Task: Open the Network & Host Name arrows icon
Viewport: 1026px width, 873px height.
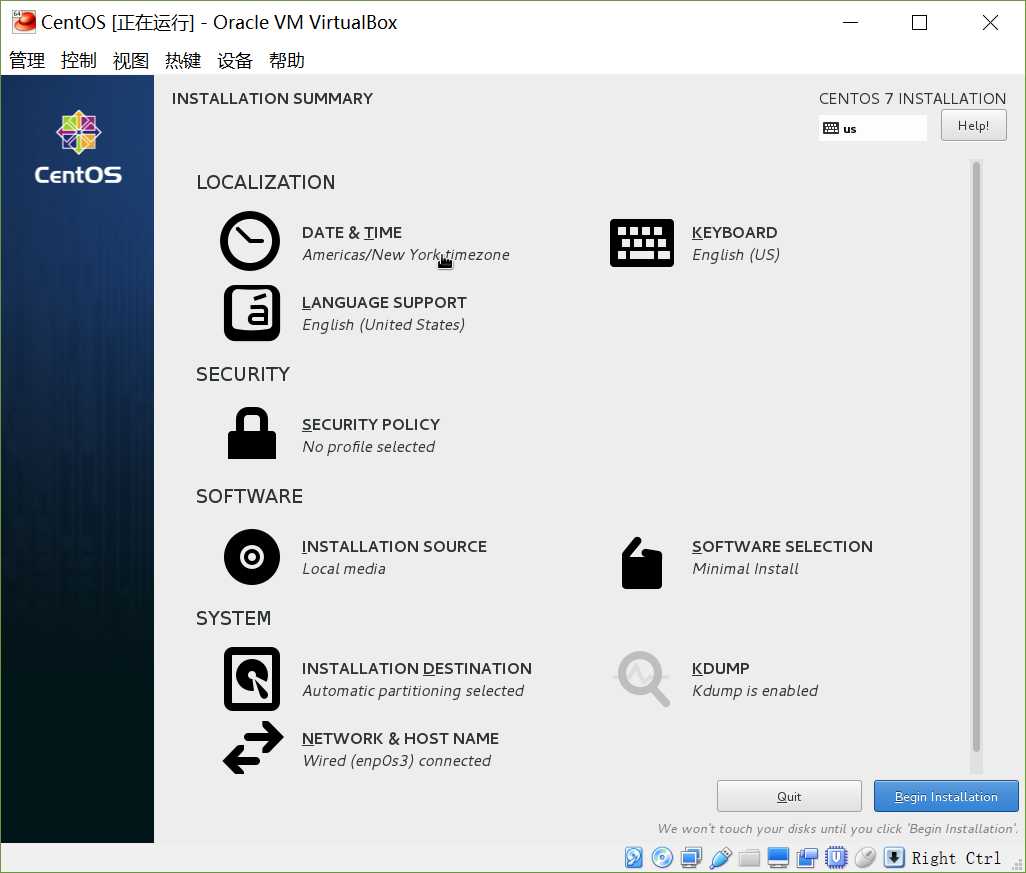Action: click(253, 748)
